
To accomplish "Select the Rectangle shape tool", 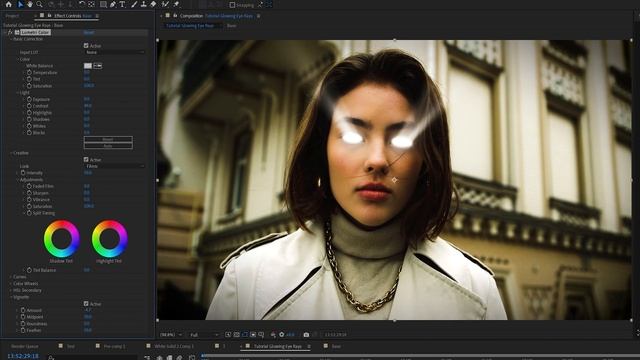I will click(x=103, y=4).
